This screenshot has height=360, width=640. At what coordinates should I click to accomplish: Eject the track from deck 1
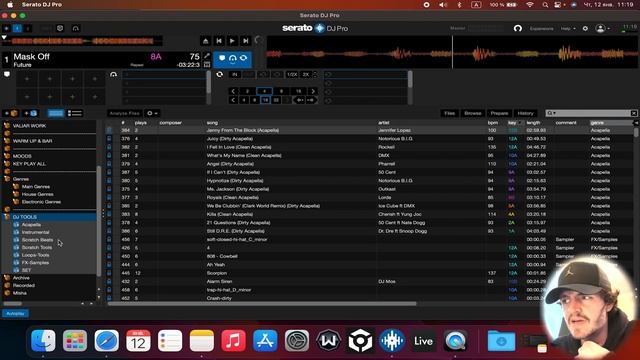coord(206,41)
